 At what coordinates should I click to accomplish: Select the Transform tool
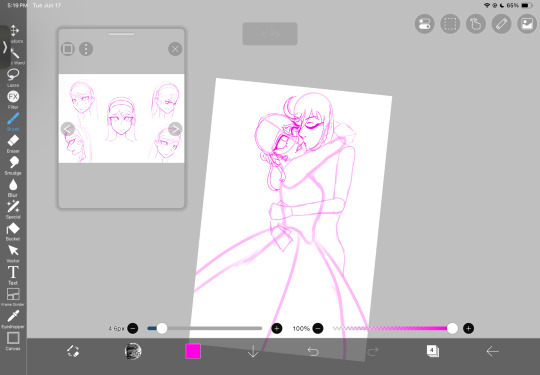(x=13, y=34)
